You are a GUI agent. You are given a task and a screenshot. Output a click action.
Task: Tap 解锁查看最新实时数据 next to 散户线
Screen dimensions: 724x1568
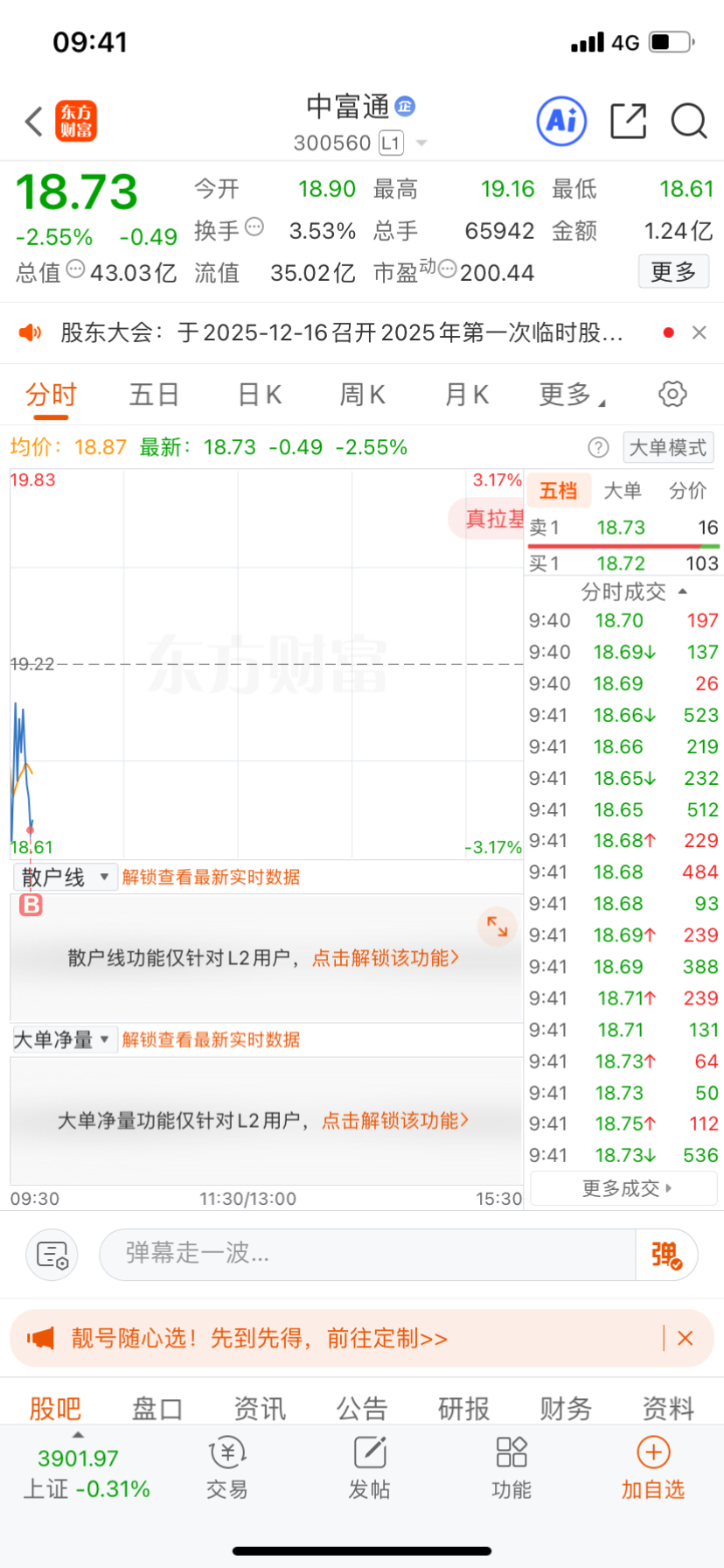(211, 877)
